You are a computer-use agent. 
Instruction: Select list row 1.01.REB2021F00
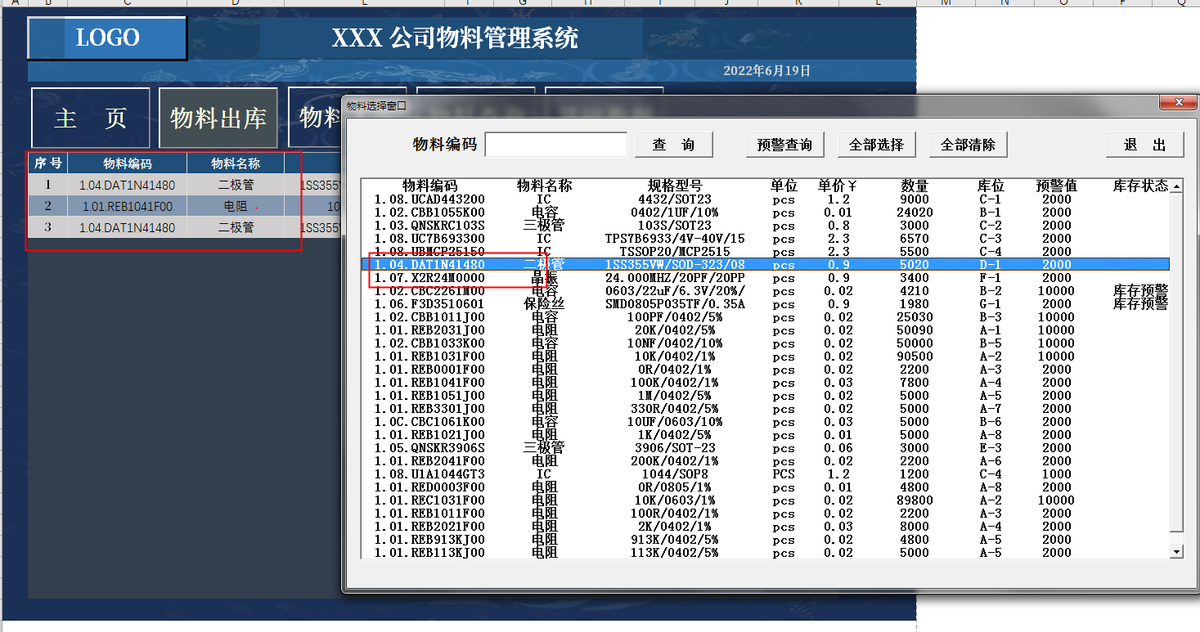click(x=765, y=526)
